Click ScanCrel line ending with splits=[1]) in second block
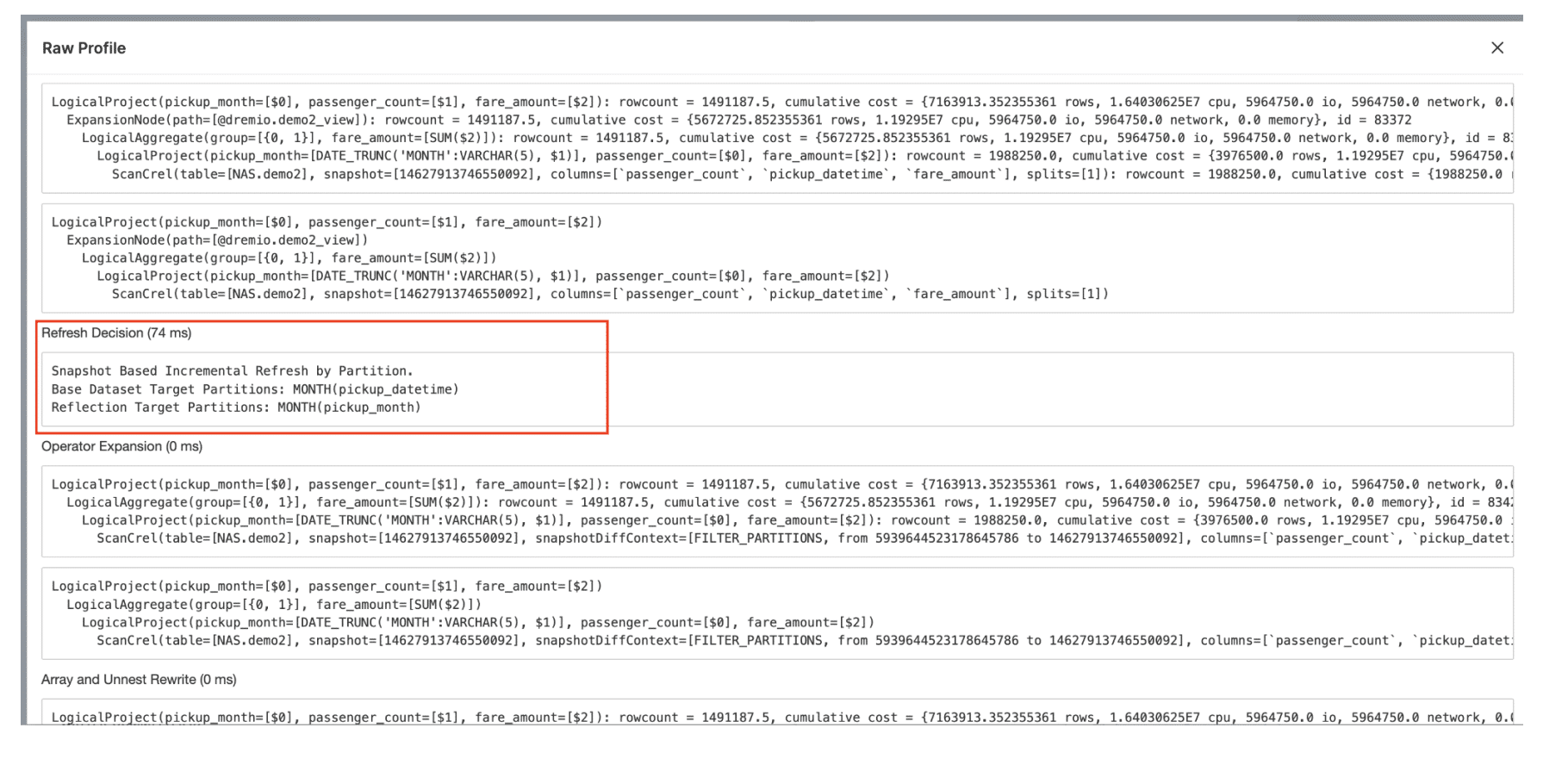 [609, 294]
